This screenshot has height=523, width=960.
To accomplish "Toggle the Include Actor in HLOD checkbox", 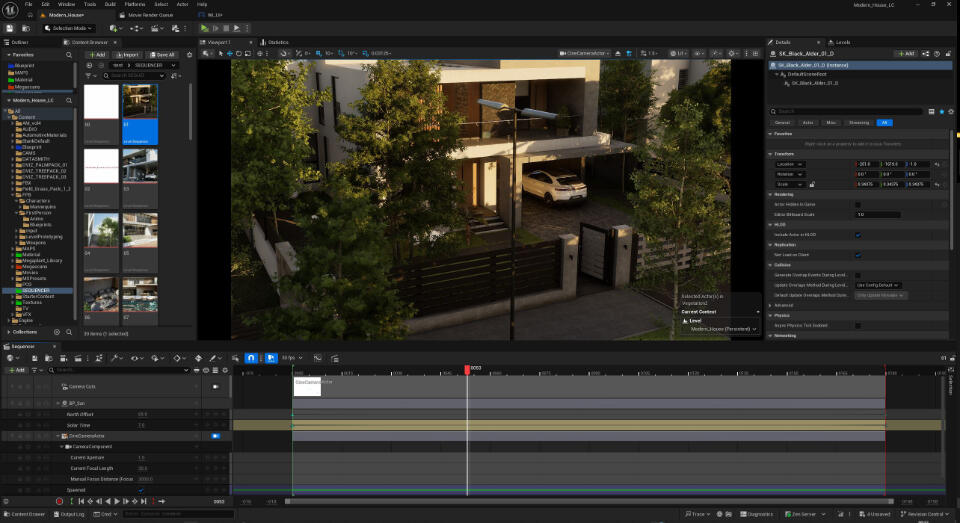I will point(857,235).
